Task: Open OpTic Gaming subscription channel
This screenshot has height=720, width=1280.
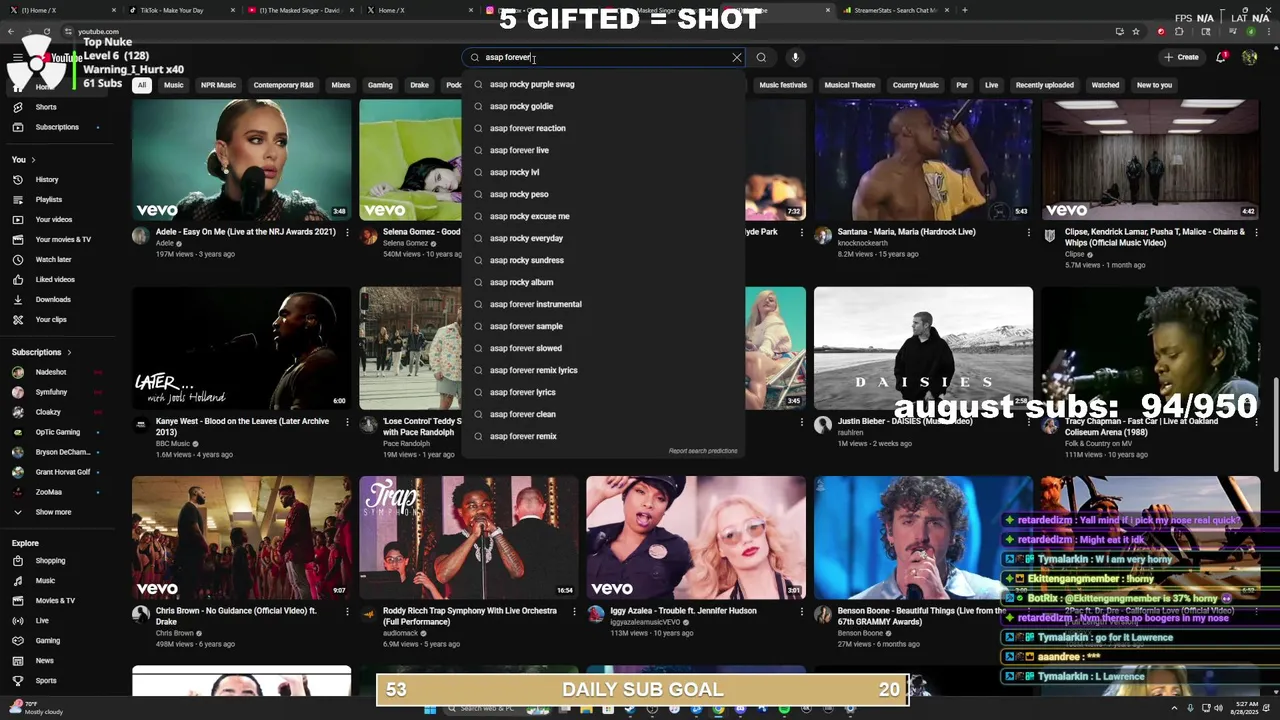Action: click(x=58, y=432)
